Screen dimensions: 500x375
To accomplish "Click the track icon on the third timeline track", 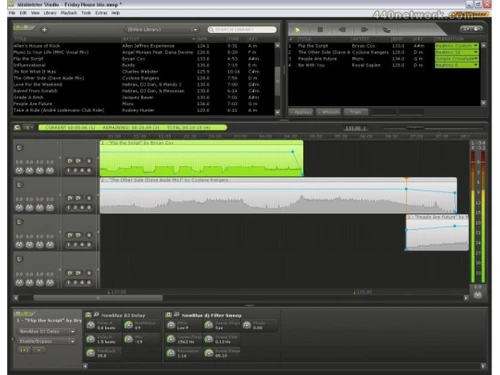I will point(20,222).
